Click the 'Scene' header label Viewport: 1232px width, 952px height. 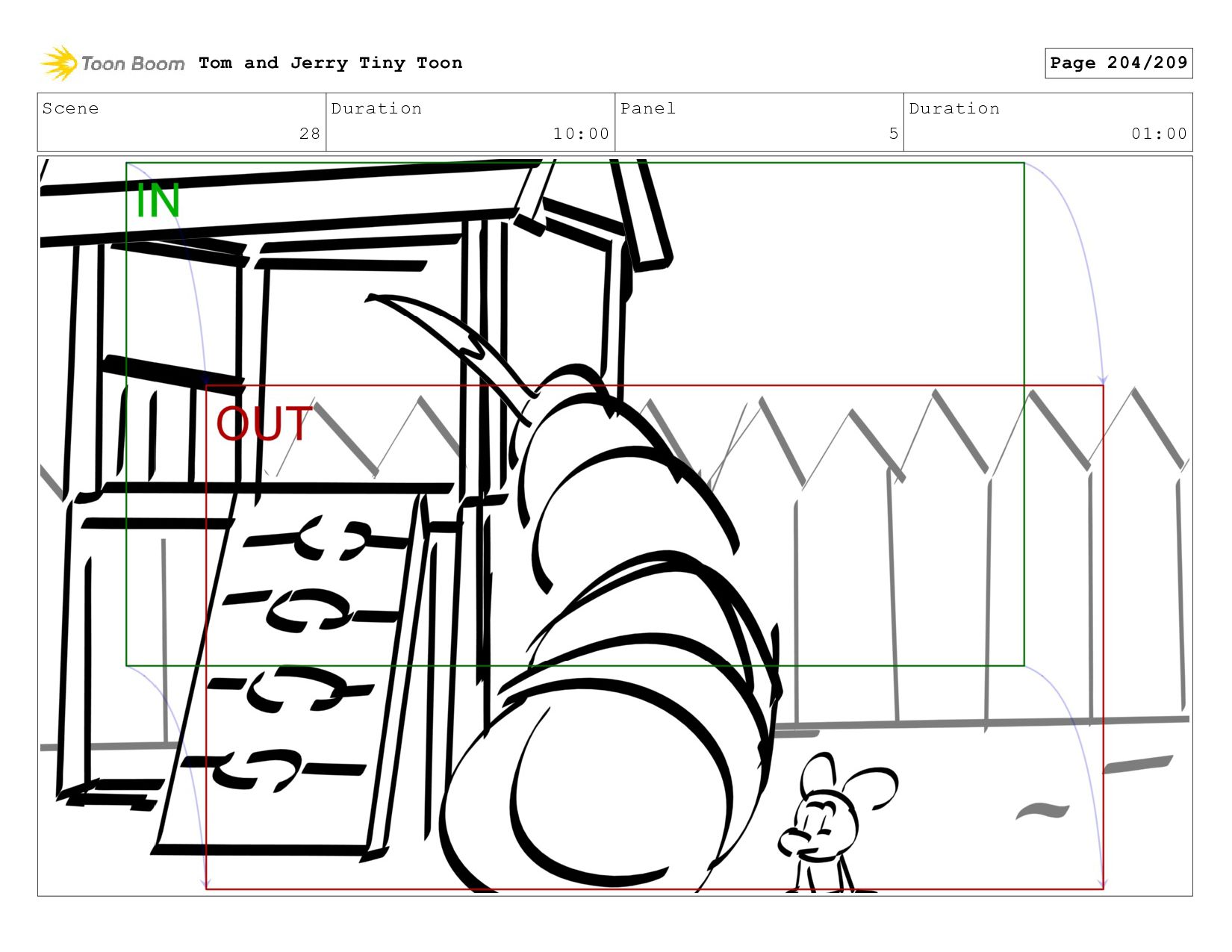point(70,108)
